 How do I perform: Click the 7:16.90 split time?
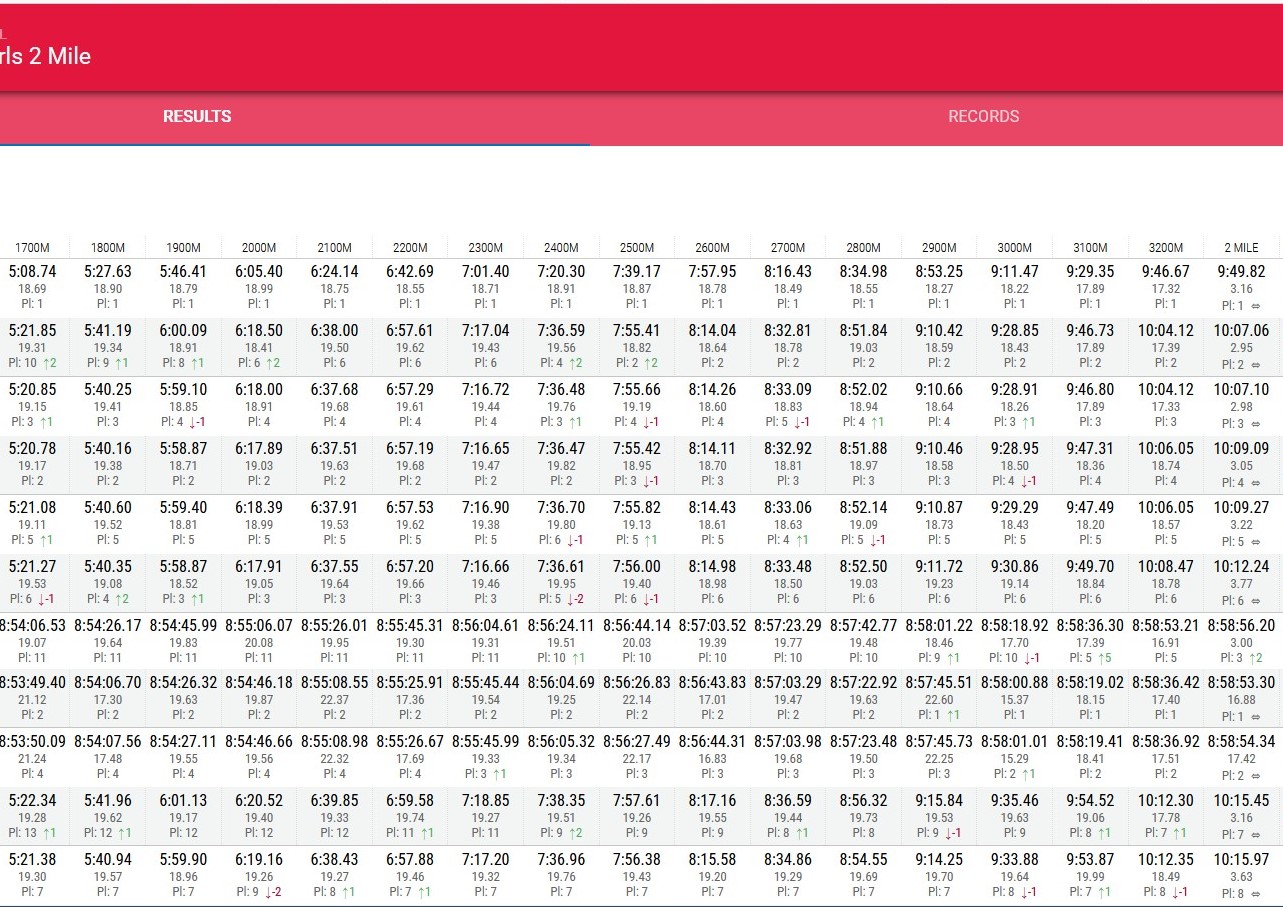coord(486,507)
